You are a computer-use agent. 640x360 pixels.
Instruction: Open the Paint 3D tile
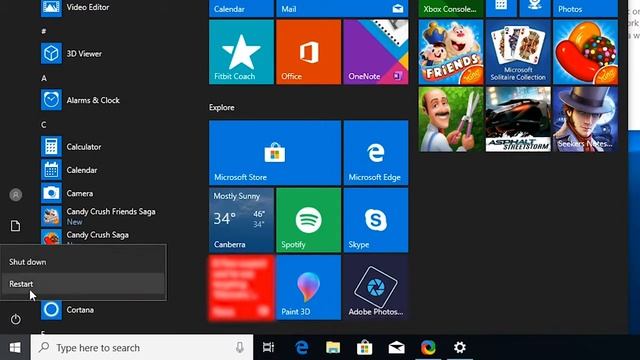[x=309, y=287]
